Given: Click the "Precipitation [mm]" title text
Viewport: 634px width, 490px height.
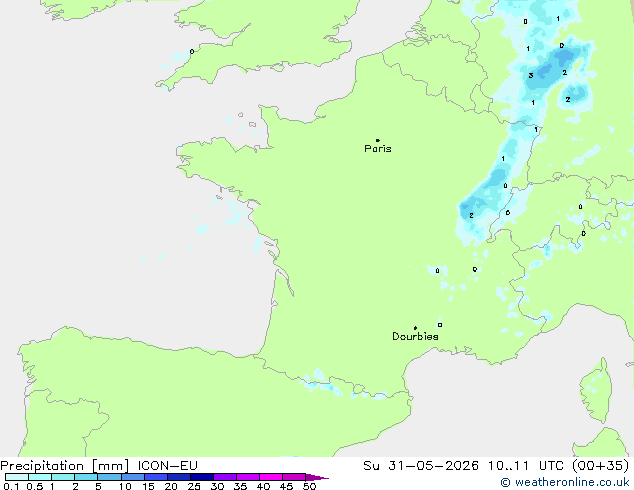Looking at the screenshot, I should point(65,466).
